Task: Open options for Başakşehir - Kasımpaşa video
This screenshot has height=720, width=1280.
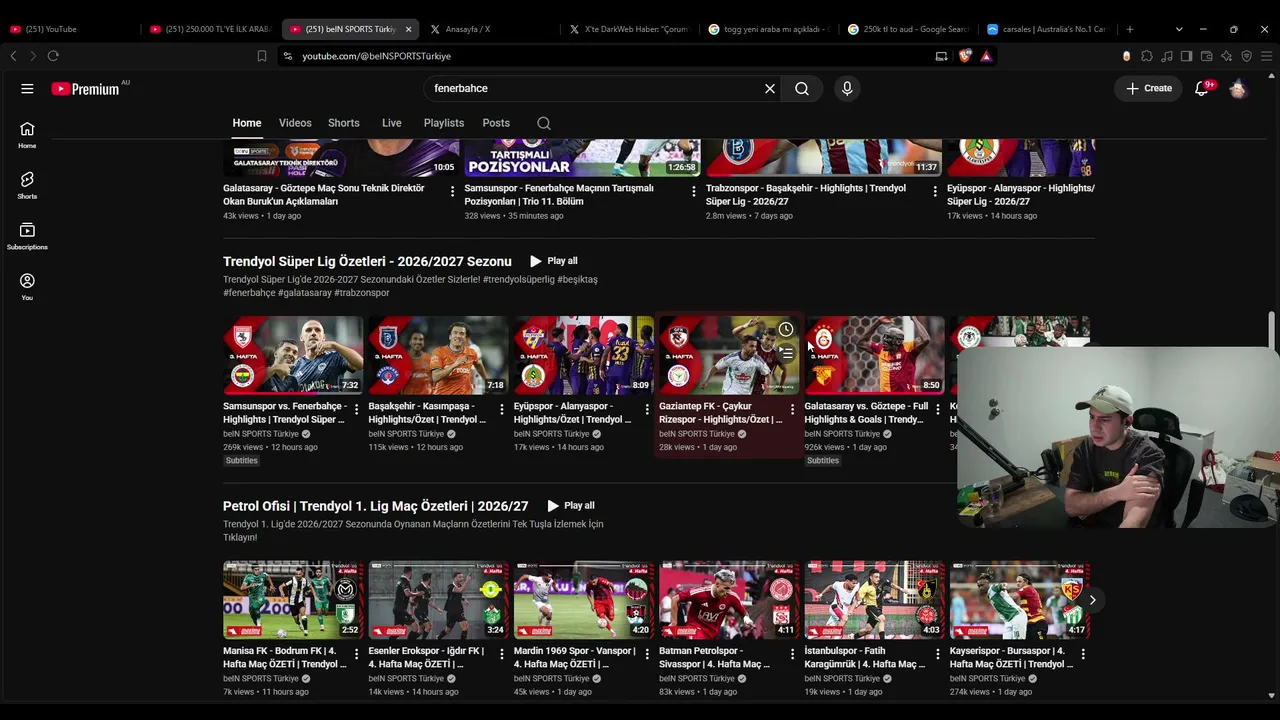Action: 502,409
